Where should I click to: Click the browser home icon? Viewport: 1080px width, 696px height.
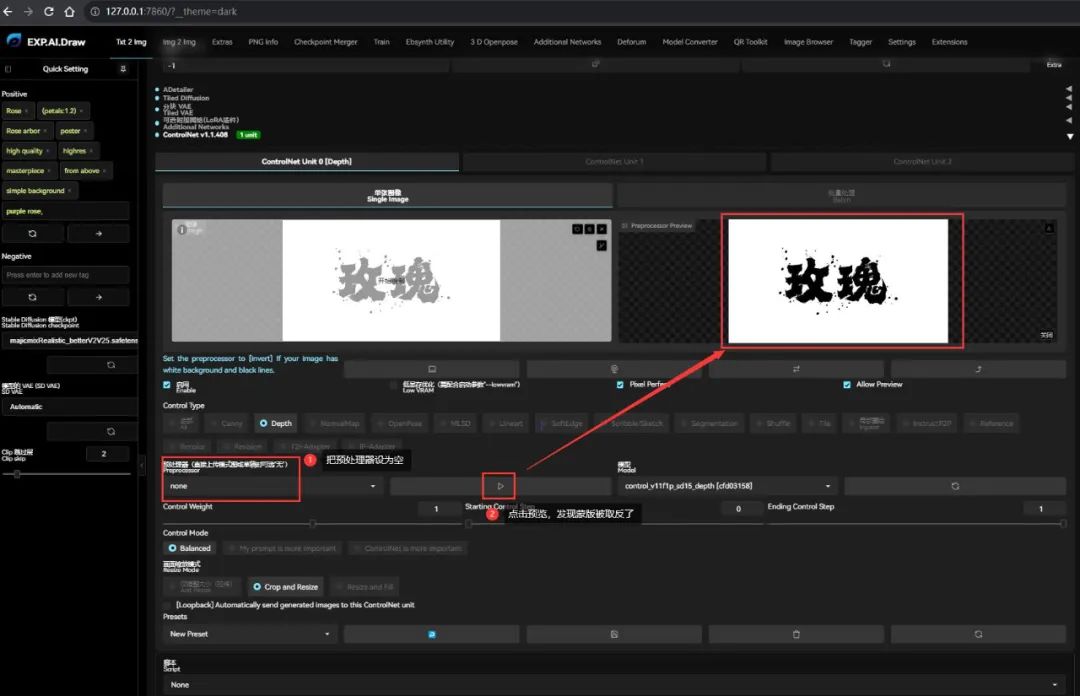coord(69,11)
